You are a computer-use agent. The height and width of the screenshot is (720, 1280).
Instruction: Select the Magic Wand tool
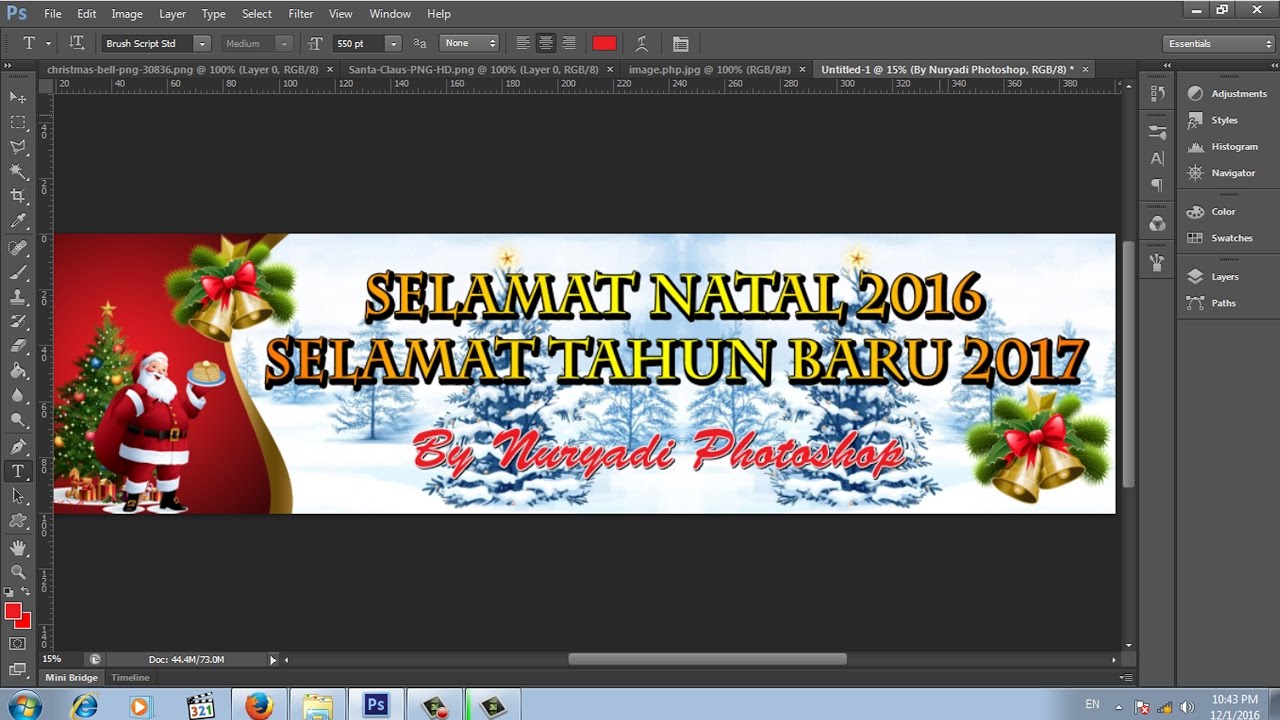click(18, 172)
